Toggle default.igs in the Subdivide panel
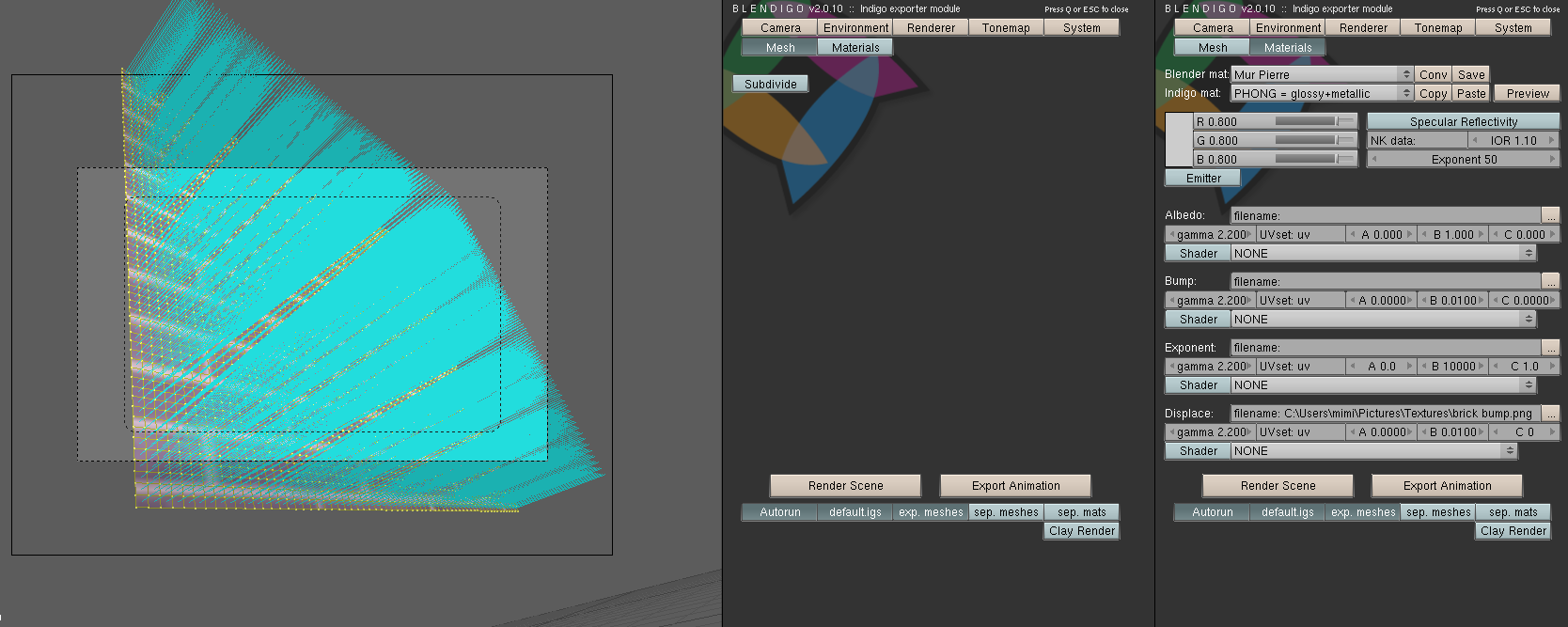Image resolution: width=1568 pixels, height=627 pixels. (855, 512)
